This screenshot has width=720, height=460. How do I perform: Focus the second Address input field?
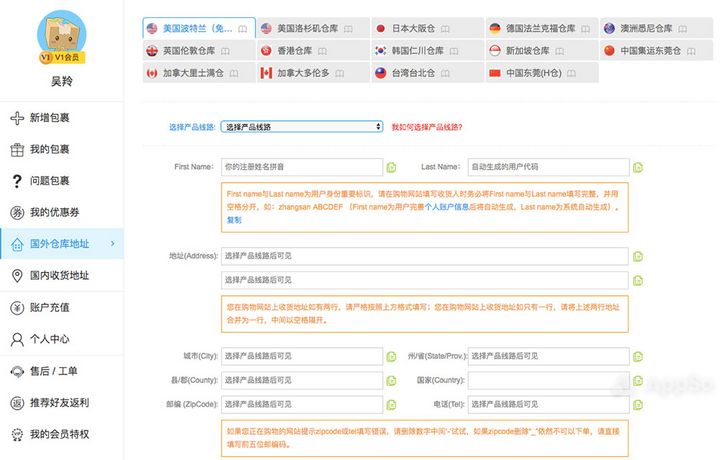pyautogui.click(x=425, y=280)
